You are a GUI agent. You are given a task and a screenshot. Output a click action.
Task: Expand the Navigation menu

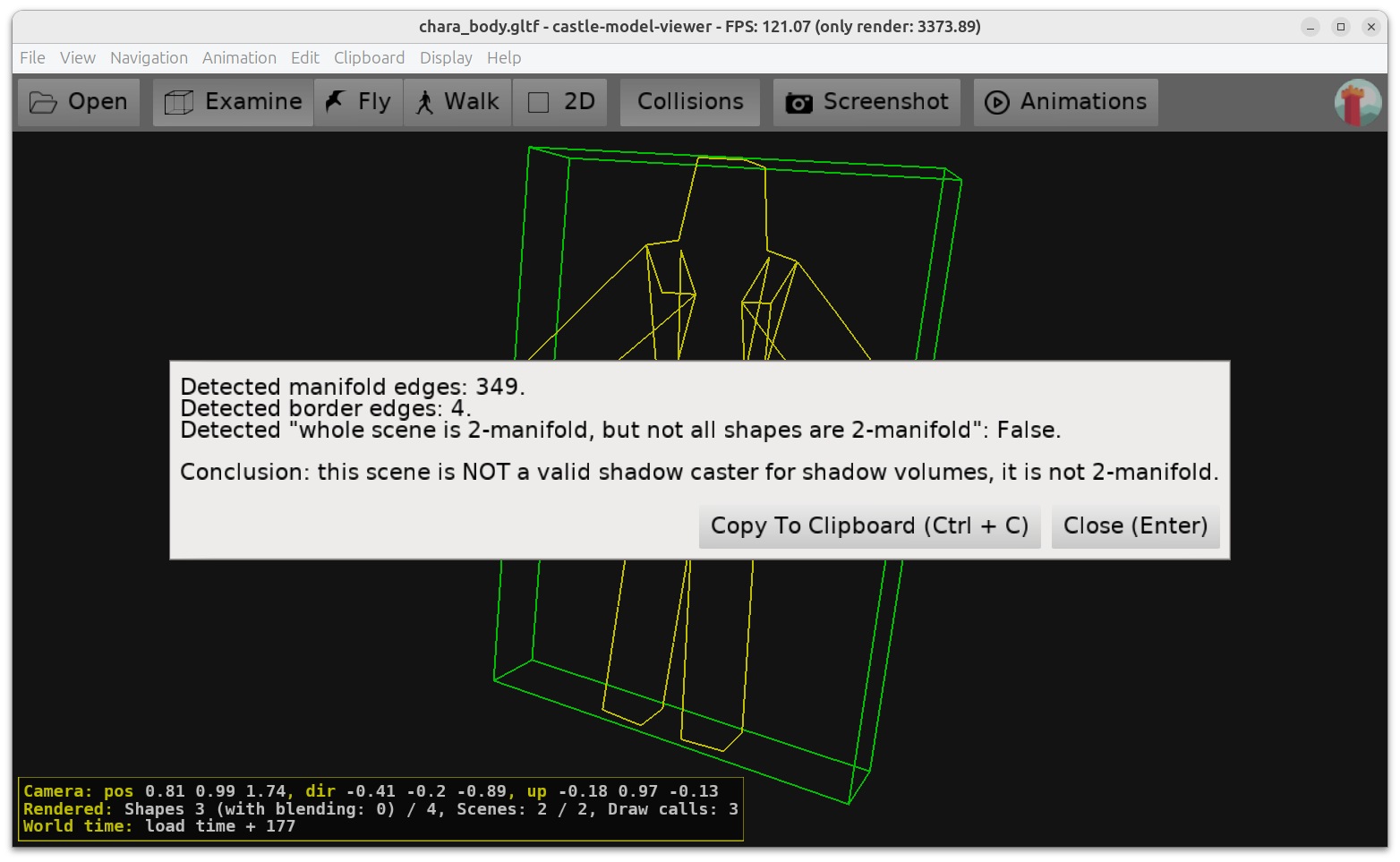[149, 58]
